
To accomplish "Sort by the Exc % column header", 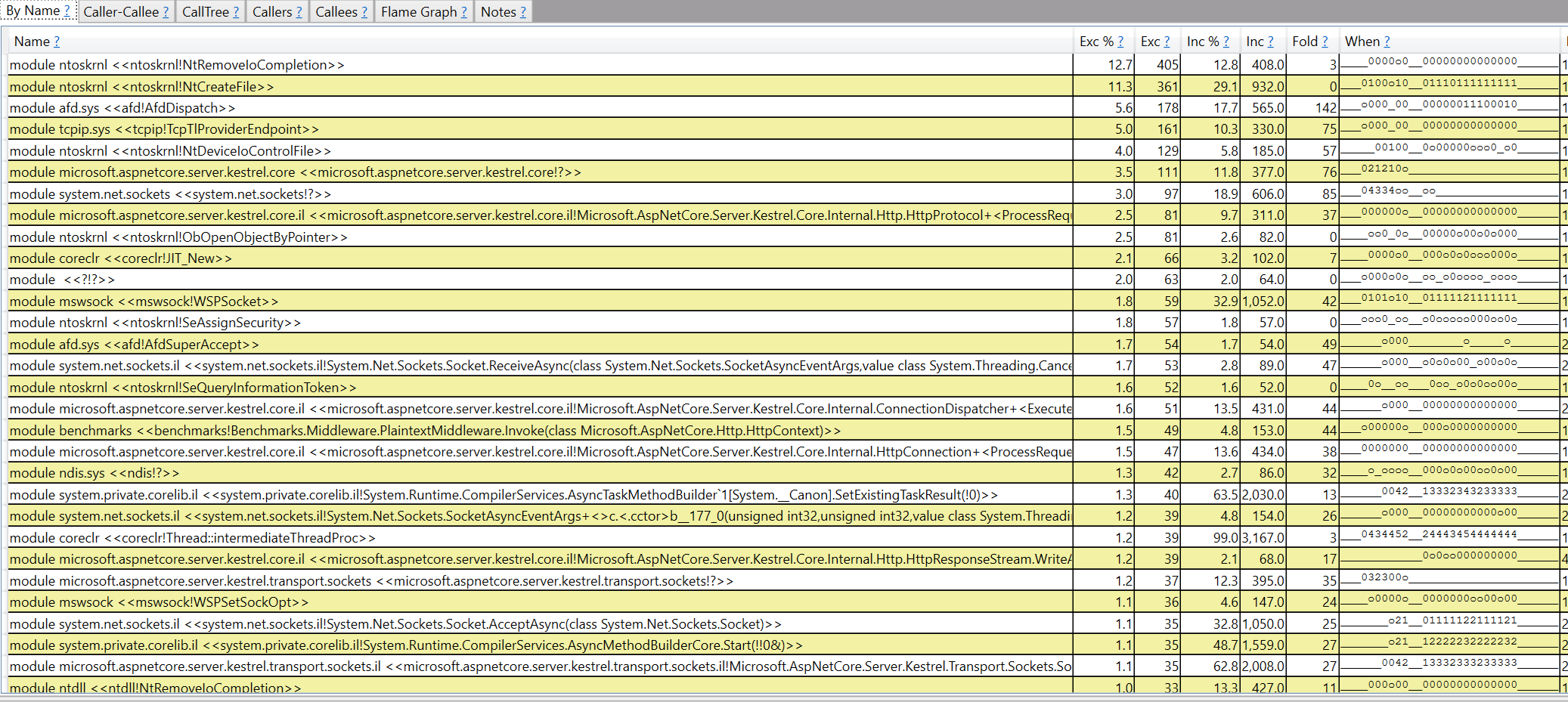I will (1096, 42).
